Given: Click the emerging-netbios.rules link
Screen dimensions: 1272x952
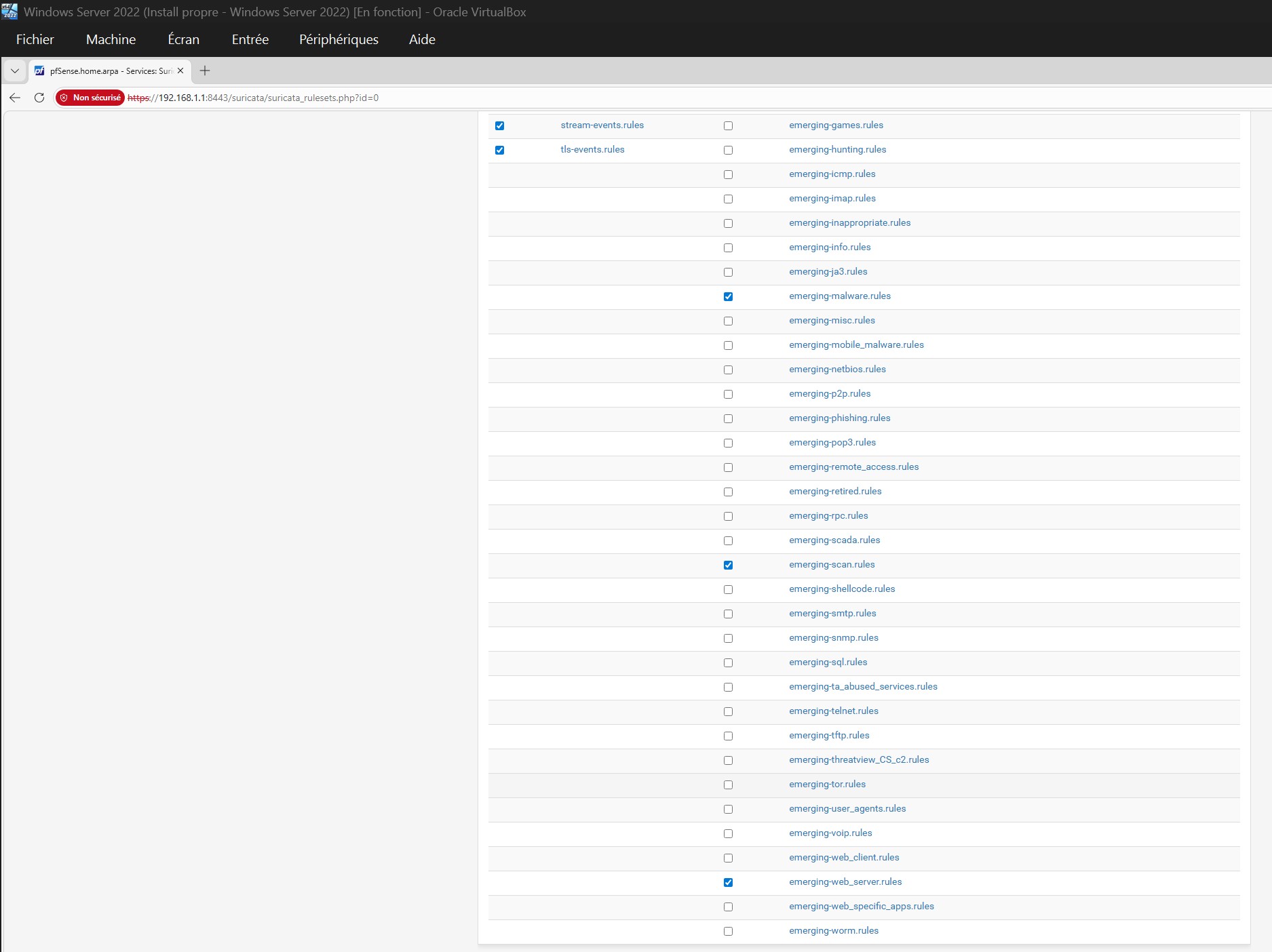Looking at the screenshot, I should [837, 369].
